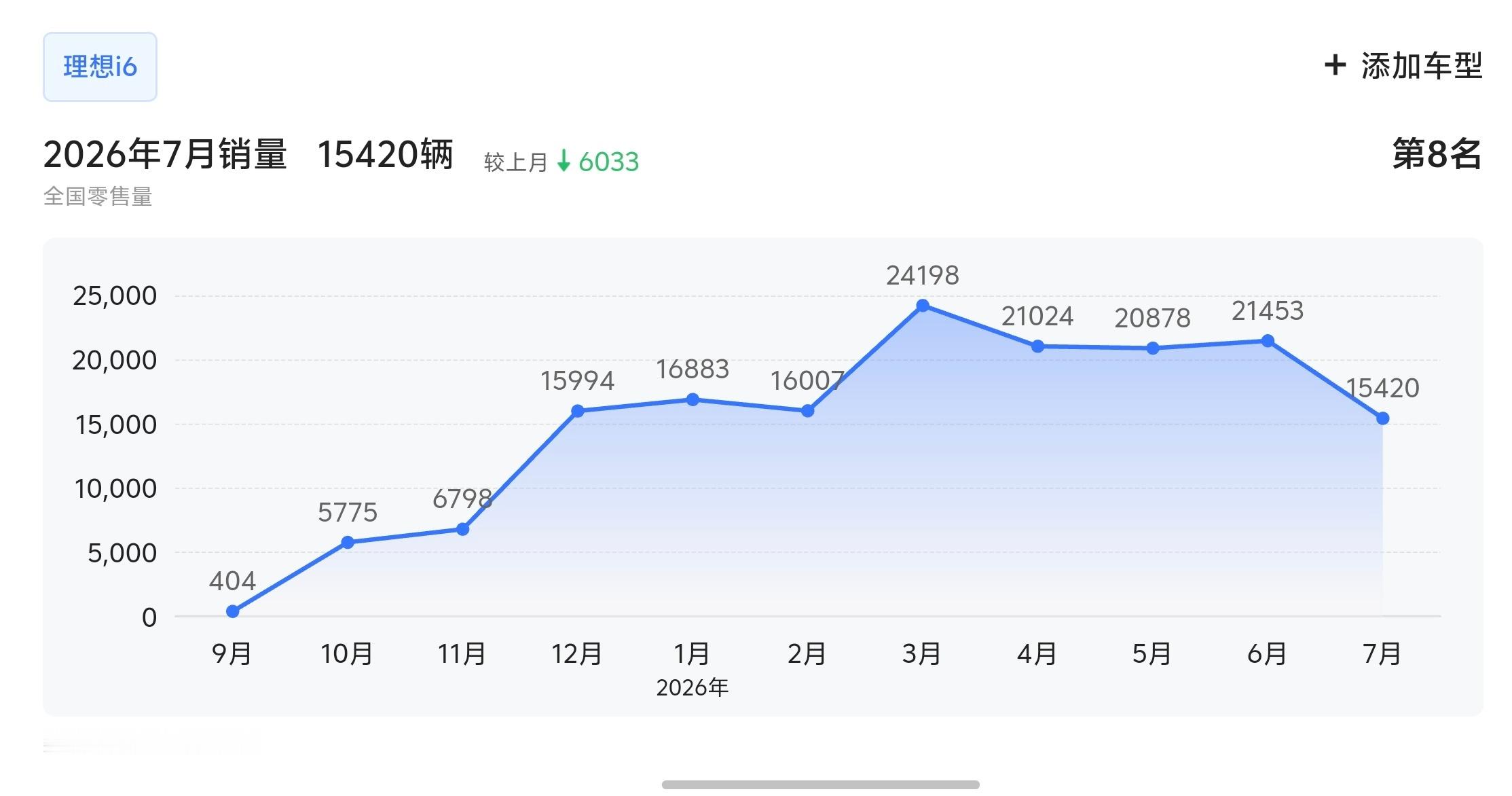1512x796 pixels.
Task: Click the 5月 data point labeled 20878
Action: tap(1153, 348)
